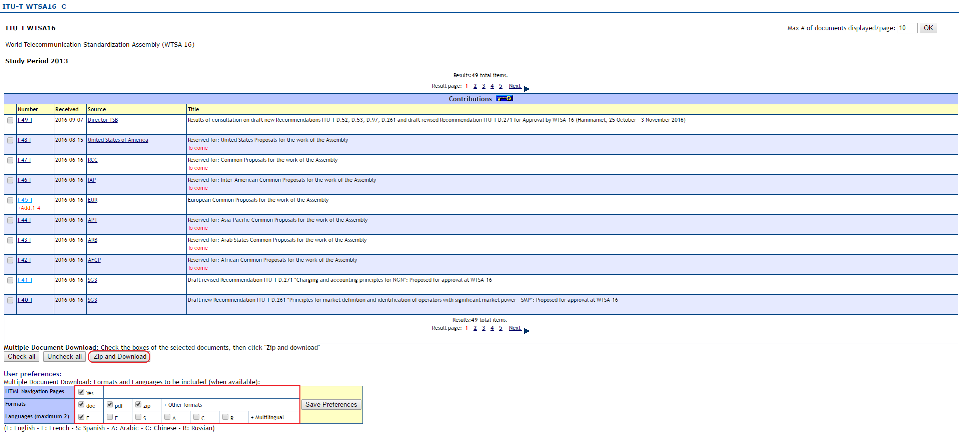This screenshot has height=433, width=959.
Task: Open the Director TSB source link
Action: (102, 120)
